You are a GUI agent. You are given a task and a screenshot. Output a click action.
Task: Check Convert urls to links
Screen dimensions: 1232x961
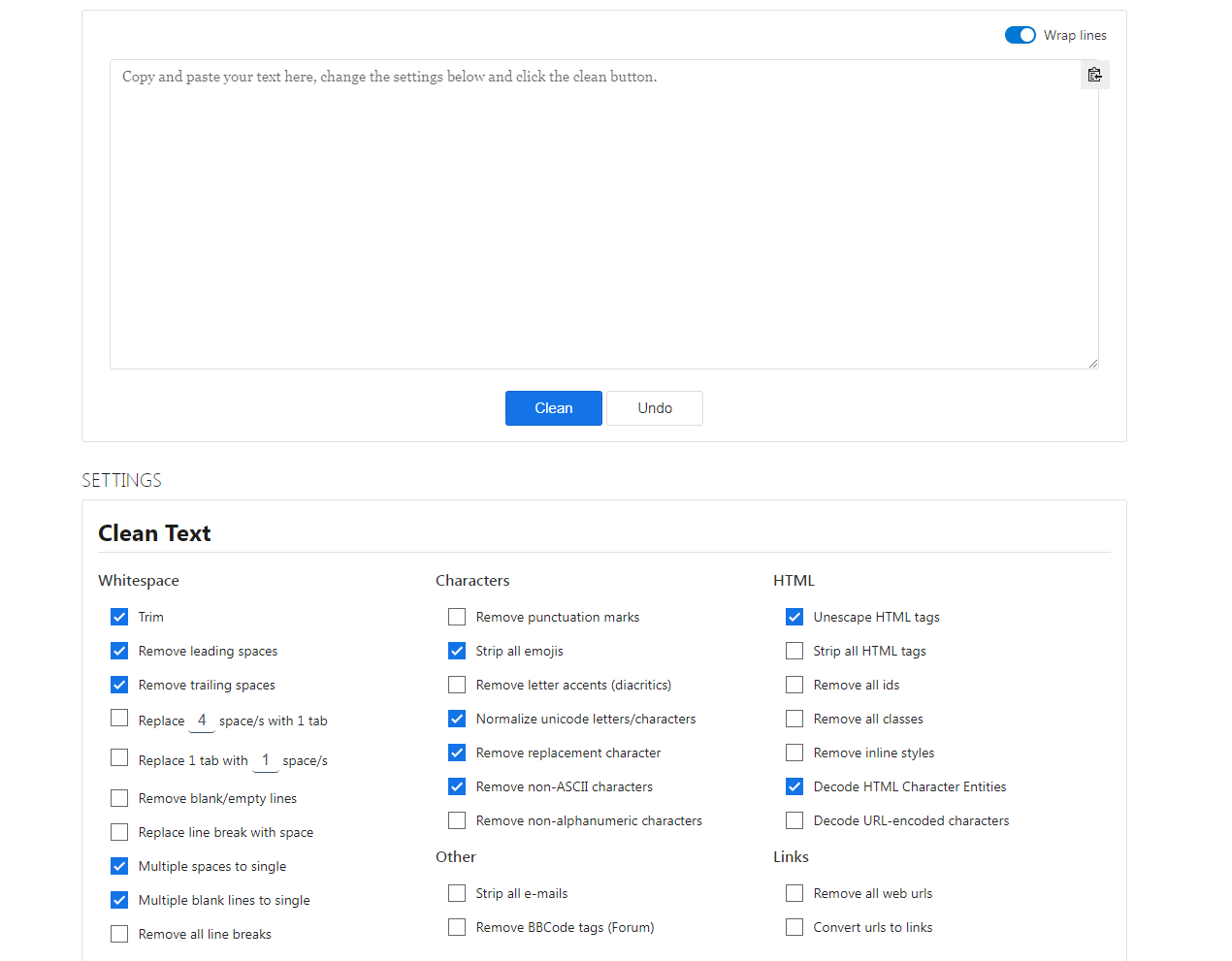coord(794,926)
